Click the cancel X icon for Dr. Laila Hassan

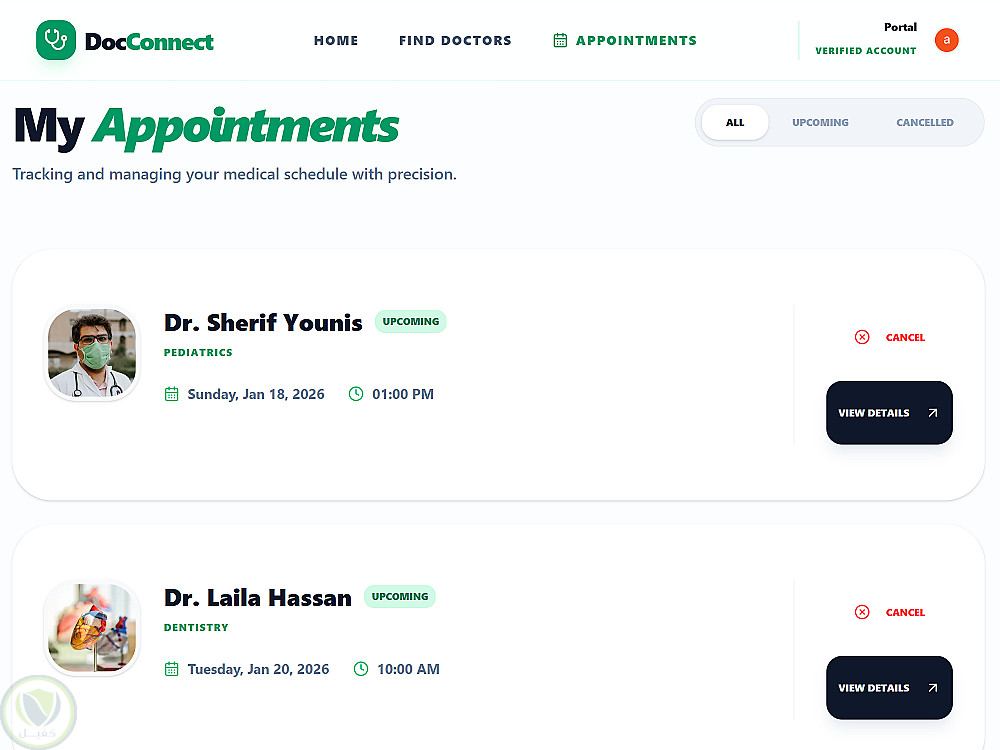[x=862, y=612]
